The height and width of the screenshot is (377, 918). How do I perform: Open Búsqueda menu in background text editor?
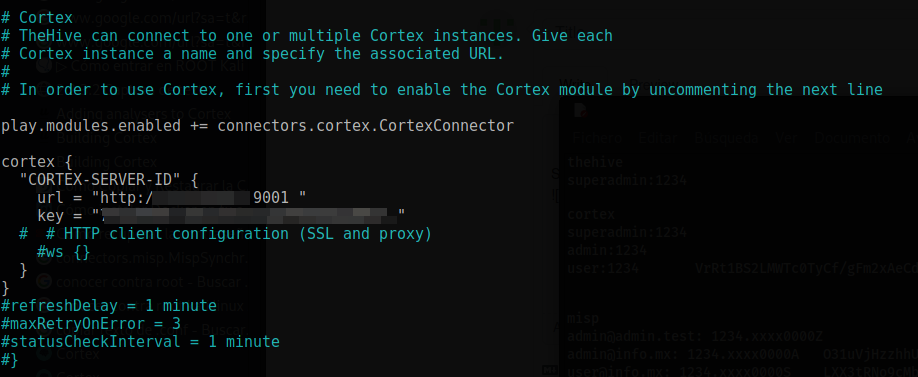(x=726, y=139)
